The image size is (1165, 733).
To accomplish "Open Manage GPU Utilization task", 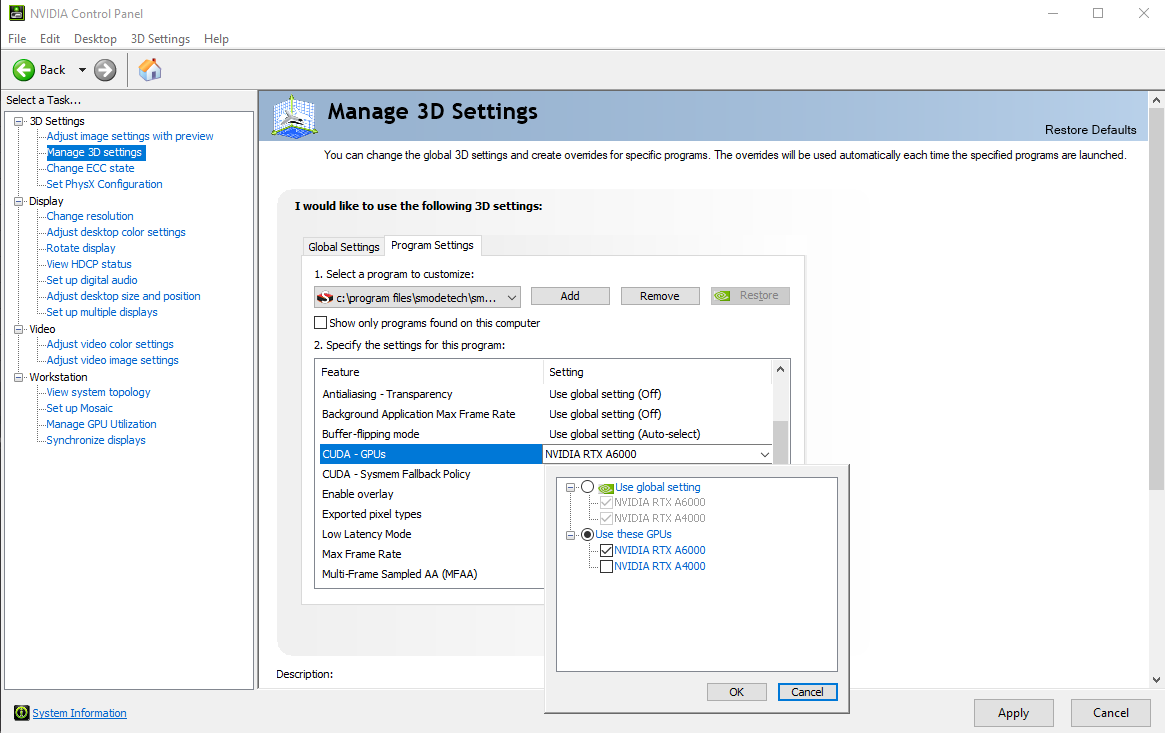I will pyautogui.click(x=101, y=424).
